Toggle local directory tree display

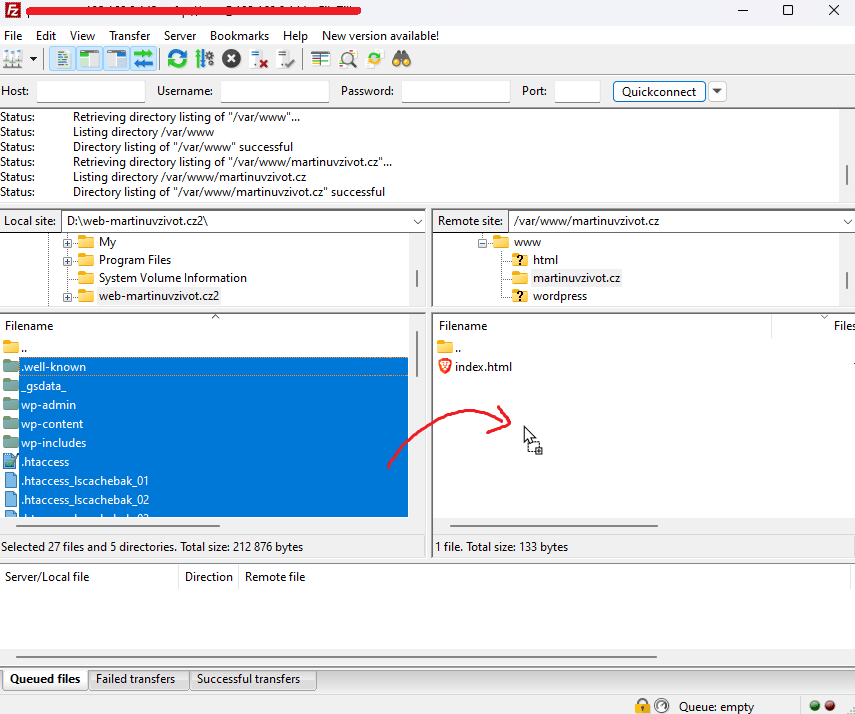coord(90,59)
